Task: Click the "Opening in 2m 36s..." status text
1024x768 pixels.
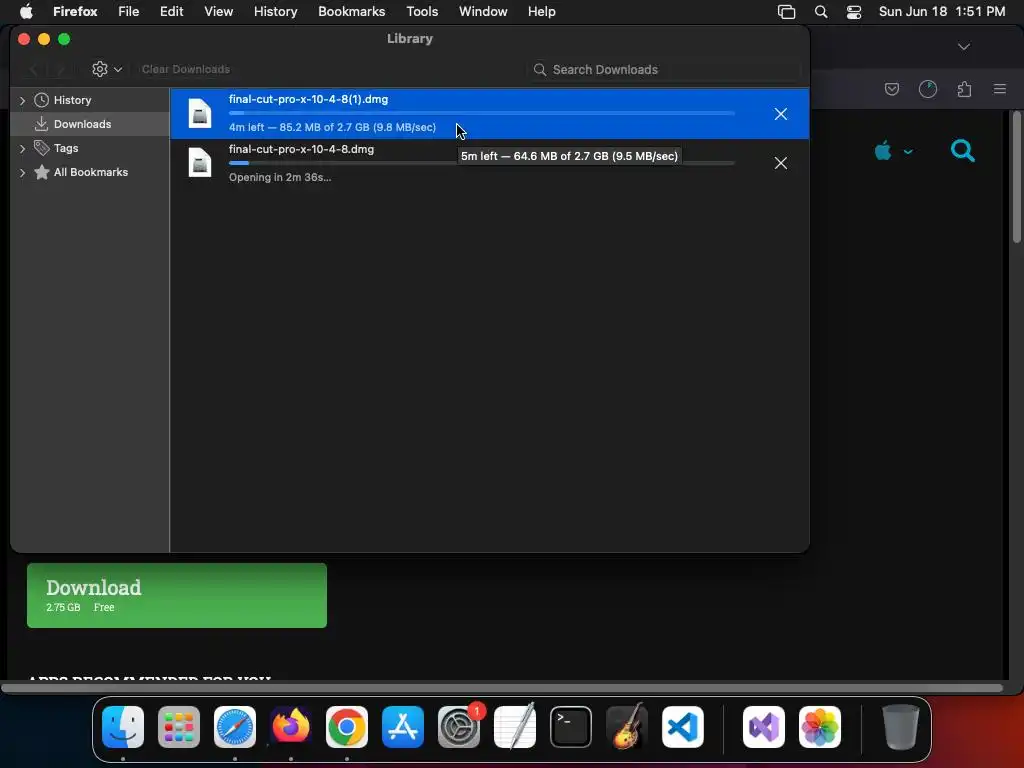Action: 280,178
